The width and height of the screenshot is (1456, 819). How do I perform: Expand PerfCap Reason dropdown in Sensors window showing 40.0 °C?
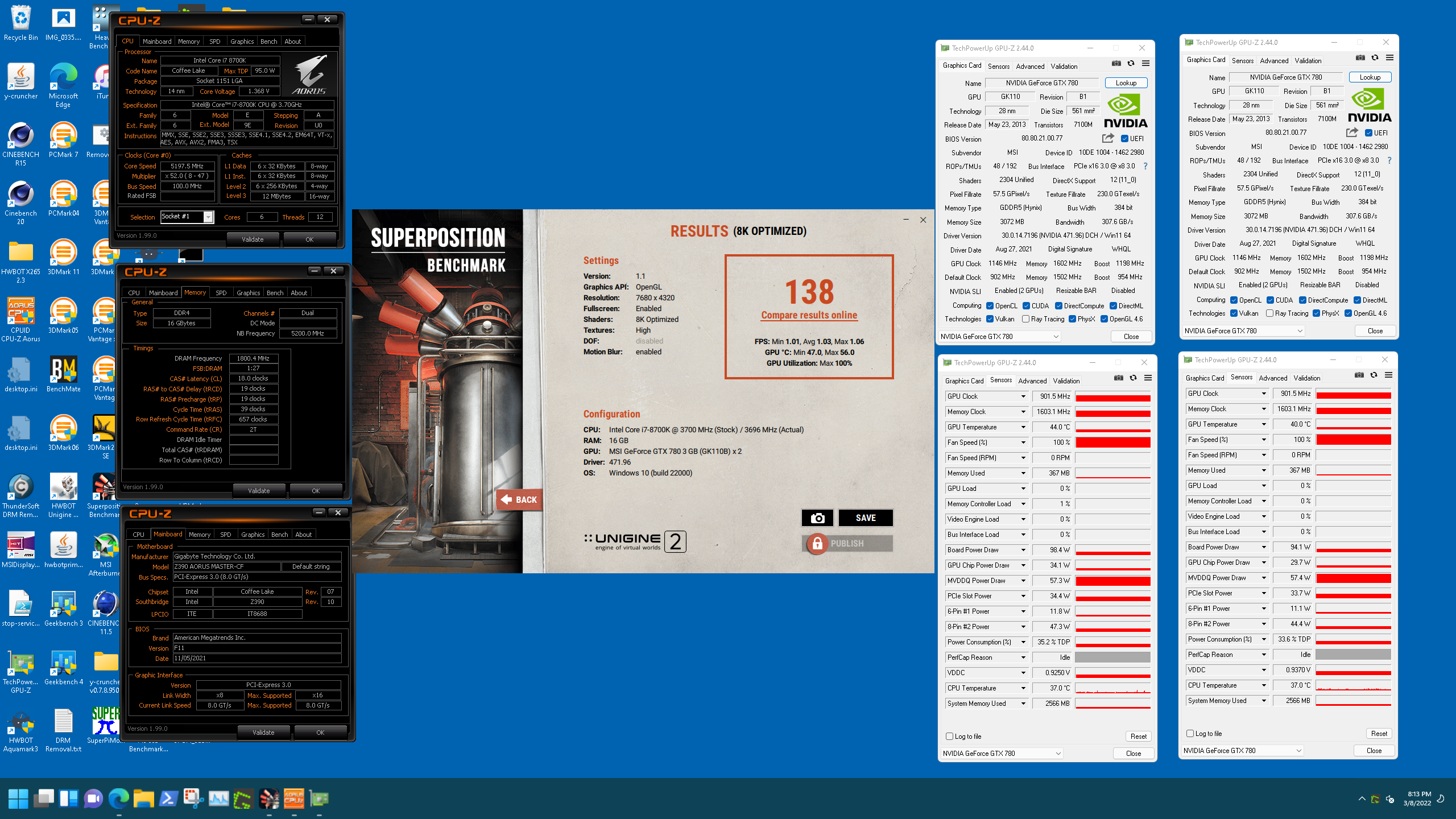pos(1264,655)
